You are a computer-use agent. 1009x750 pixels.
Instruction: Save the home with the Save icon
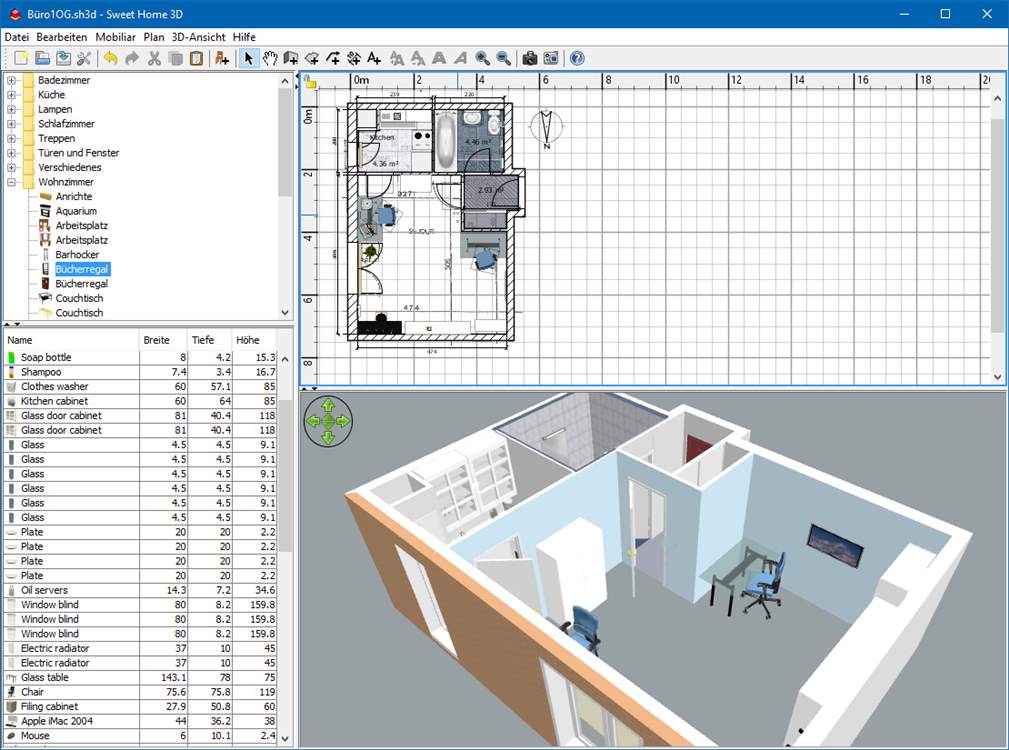coord(63,59)
